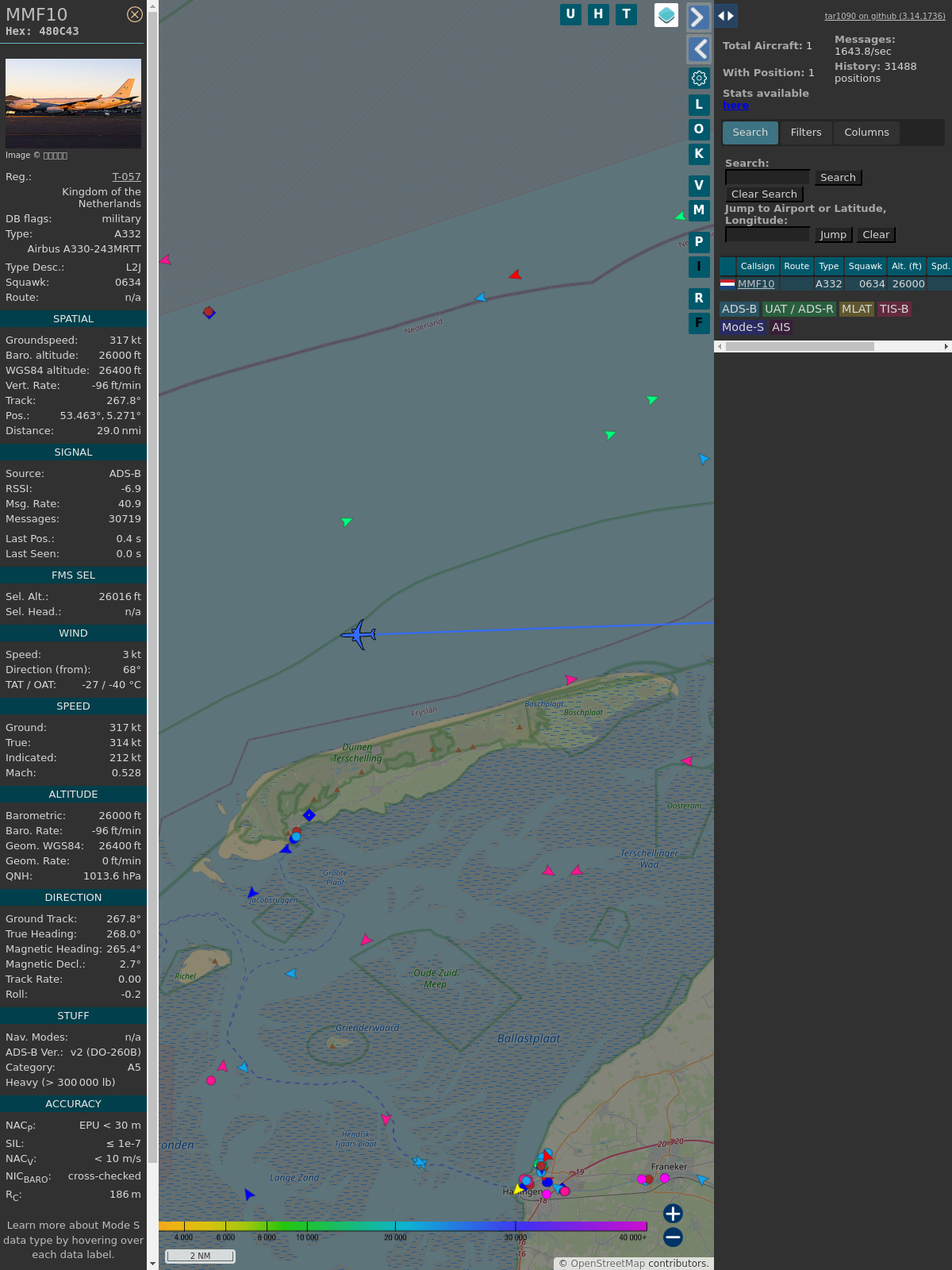952x1270 pixels.
Task: Sort table by Alt. (ft) column header
Action: tap(907, 266)
